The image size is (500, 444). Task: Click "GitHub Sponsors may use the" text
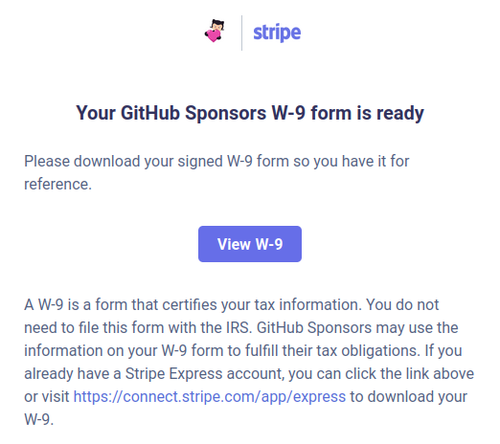357,328
